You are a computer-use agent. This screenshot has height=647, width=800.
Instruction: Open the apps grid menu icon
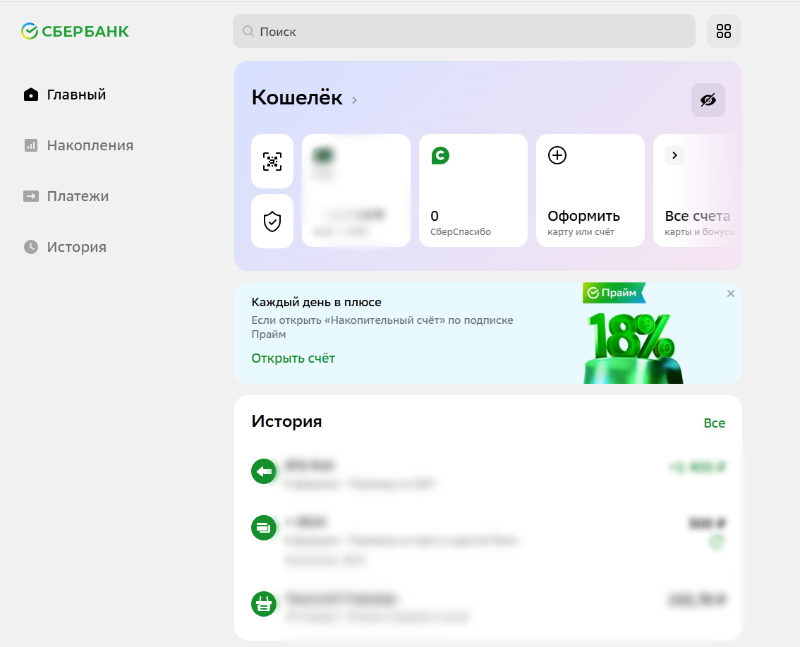tap(724, 31)
